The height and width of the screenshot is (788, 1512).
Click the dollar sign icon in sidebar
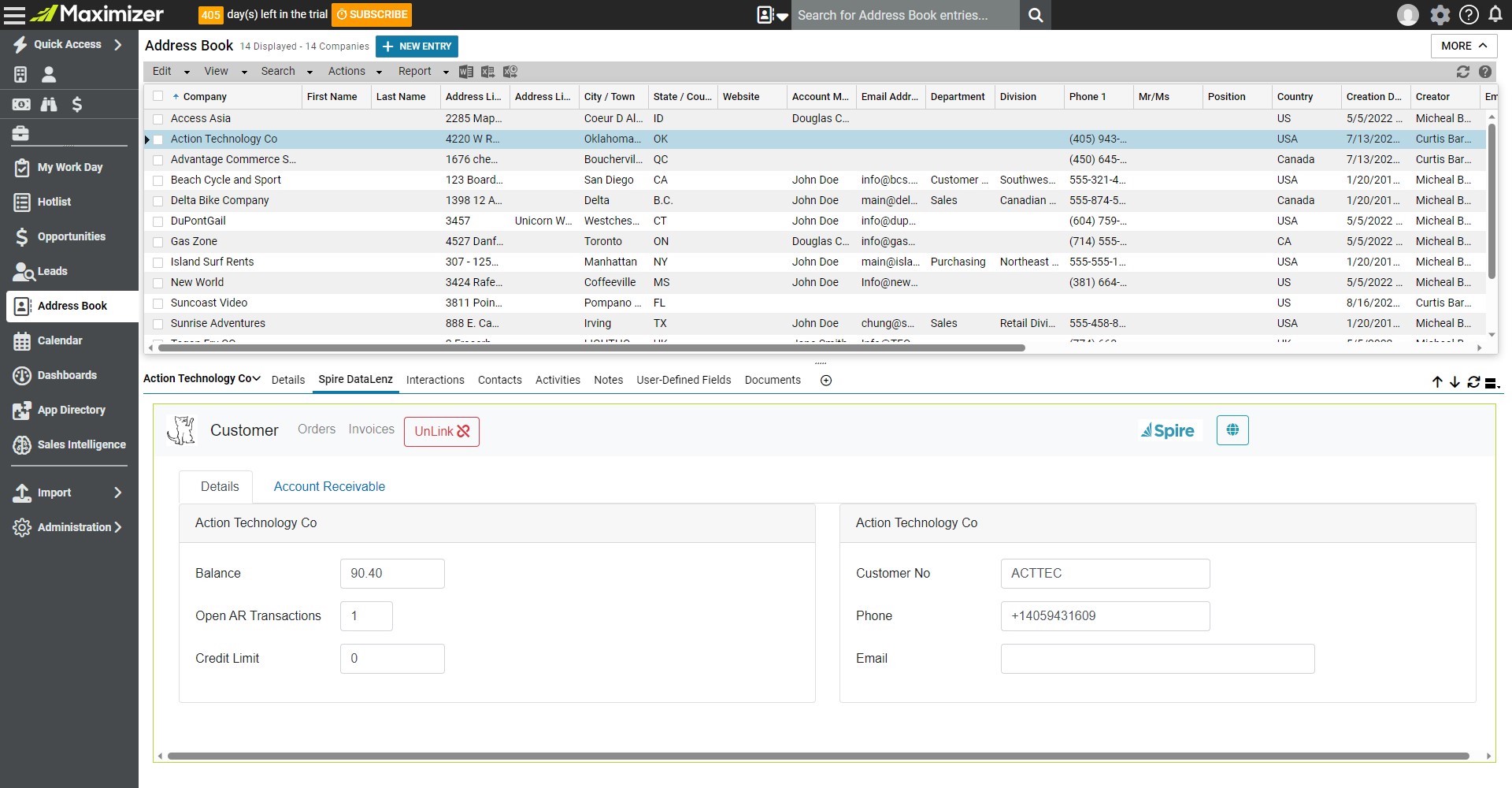(x=76, y=104)
